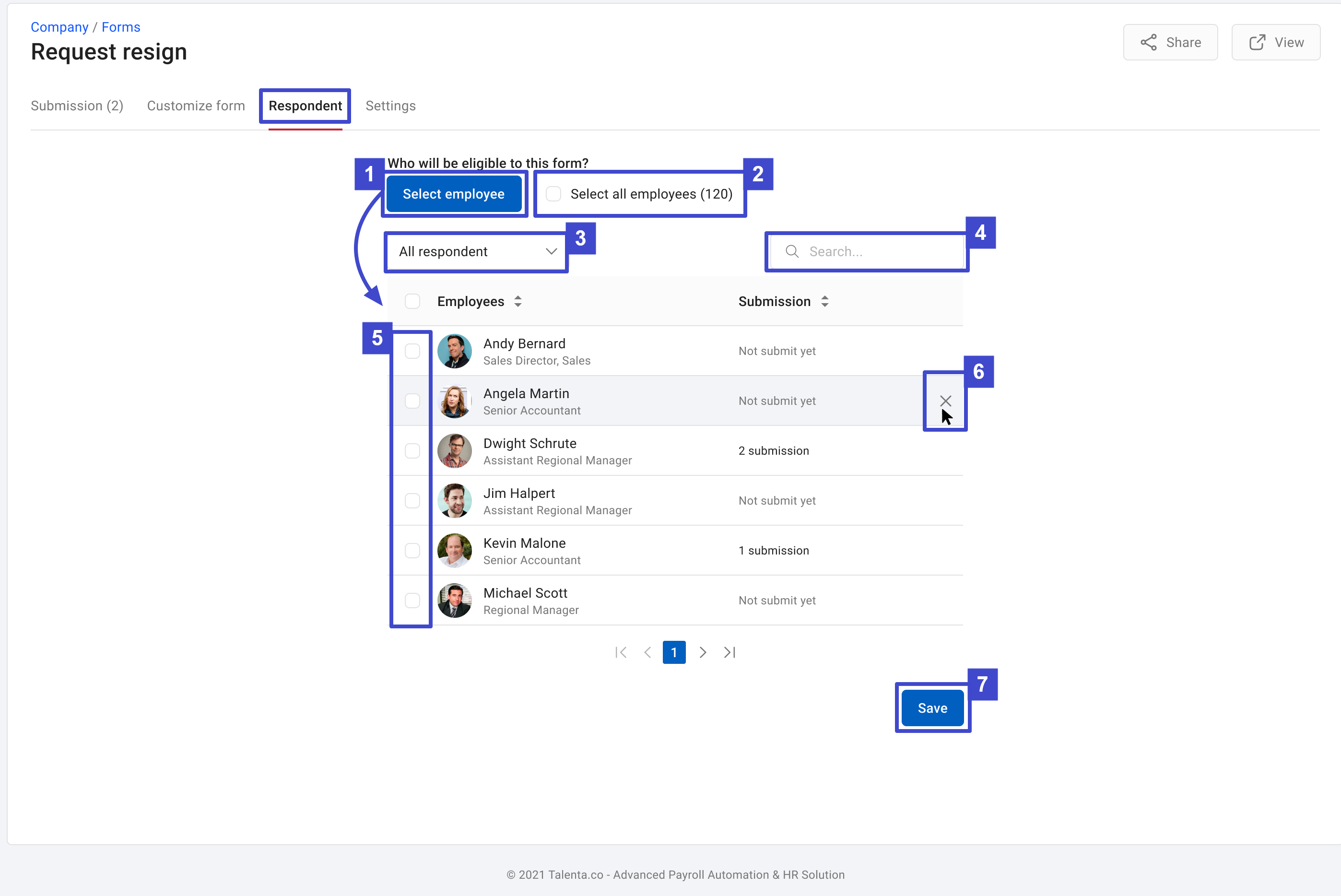1341x896 pixels.
Task: Click the name Kevin Malone
Action: point(525,543)
